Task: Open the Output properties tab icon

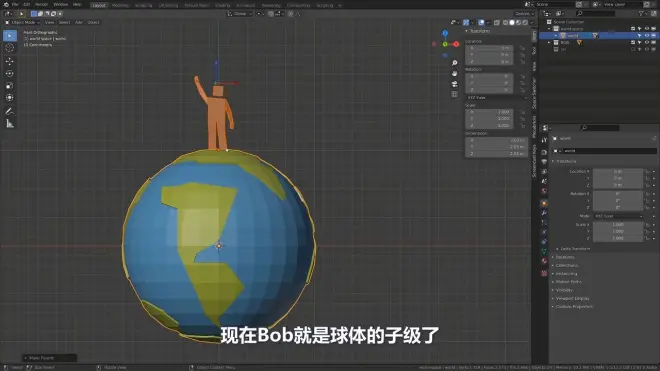Action: [x=544, y=162]
